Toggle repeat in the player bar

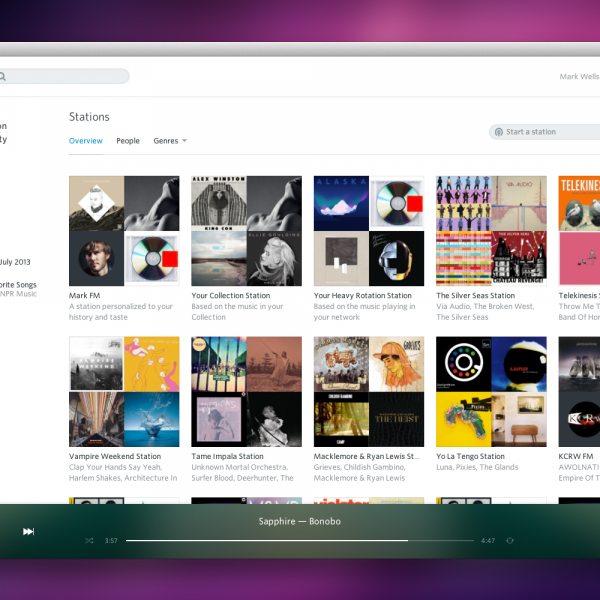tap(510, 540)
